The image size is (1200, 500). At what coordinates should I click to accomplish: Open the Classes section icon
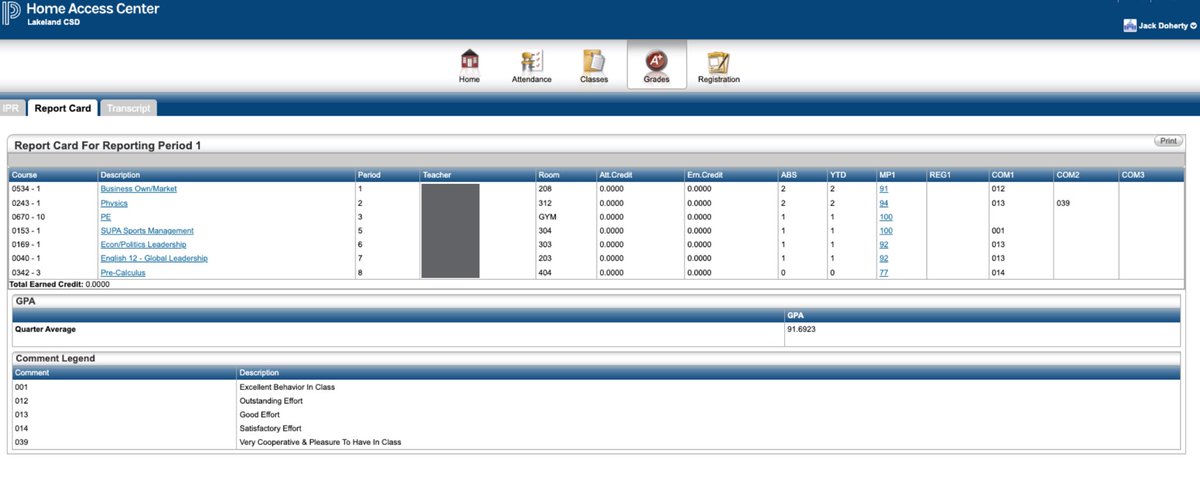point(594,65)
